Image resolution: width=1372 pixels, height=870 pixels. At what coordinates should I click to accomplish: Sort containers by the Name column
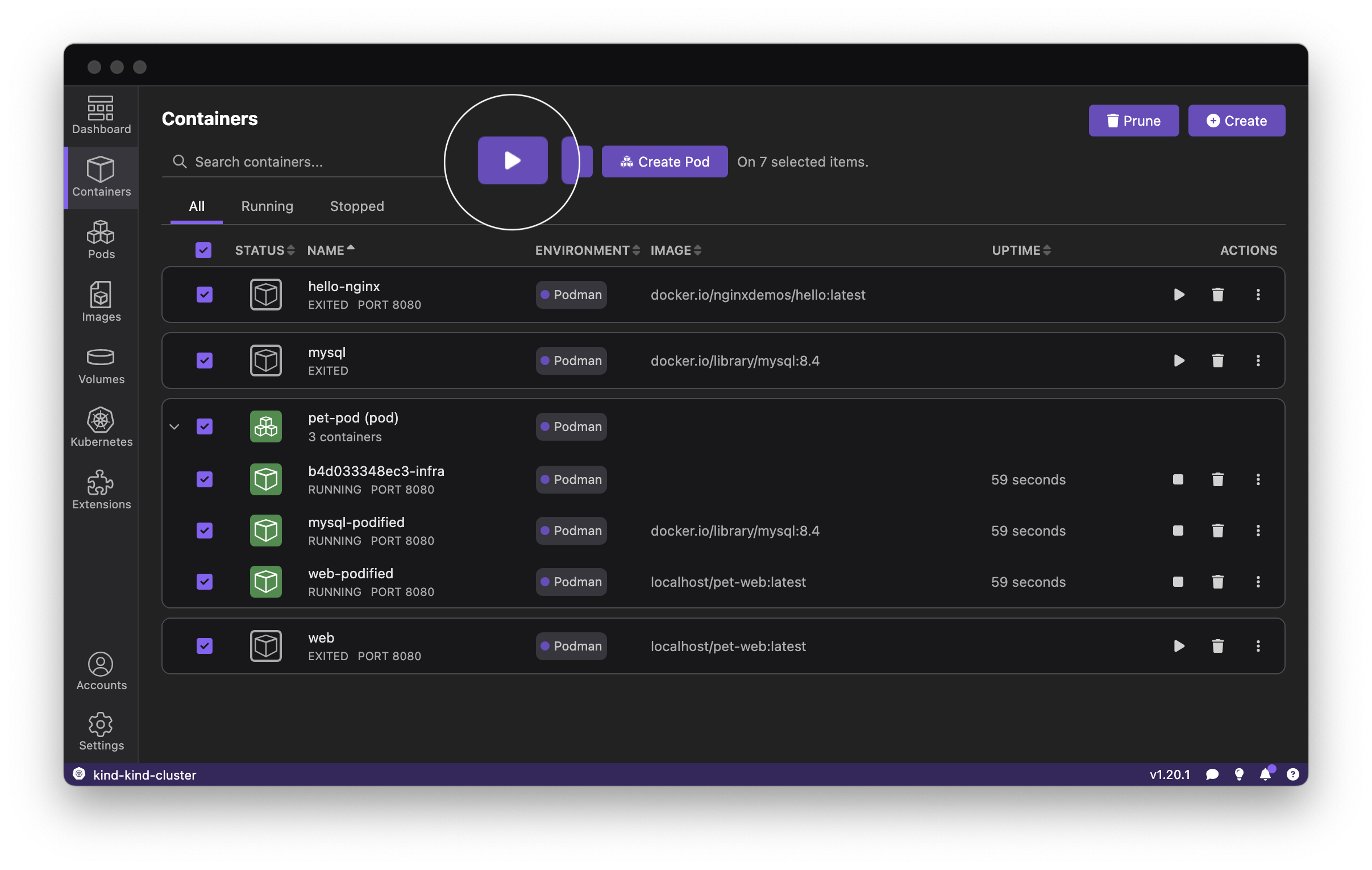[330, 250]
